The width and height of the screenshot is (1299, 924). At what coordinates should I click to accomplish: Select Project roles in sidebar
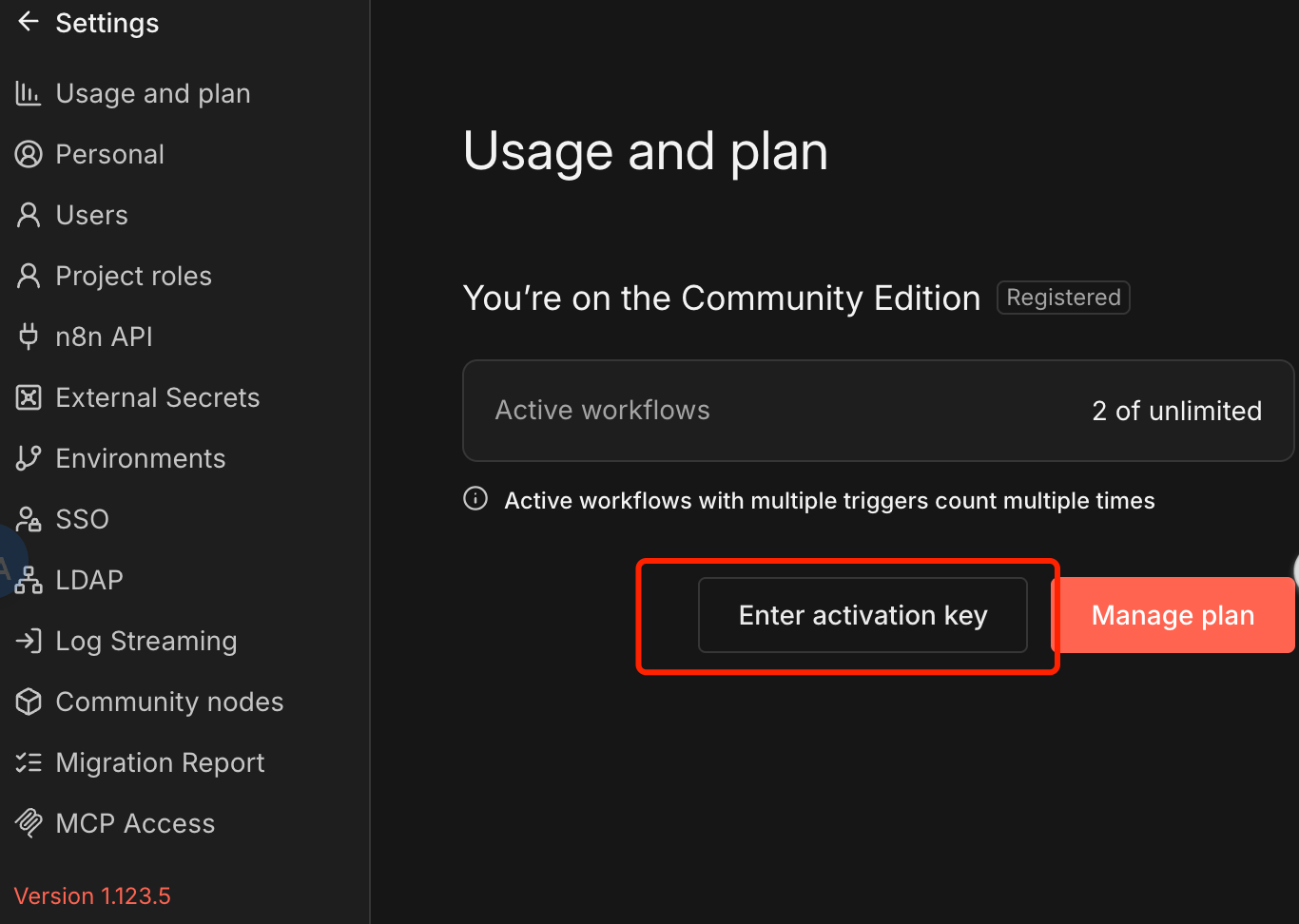point(134,276)
